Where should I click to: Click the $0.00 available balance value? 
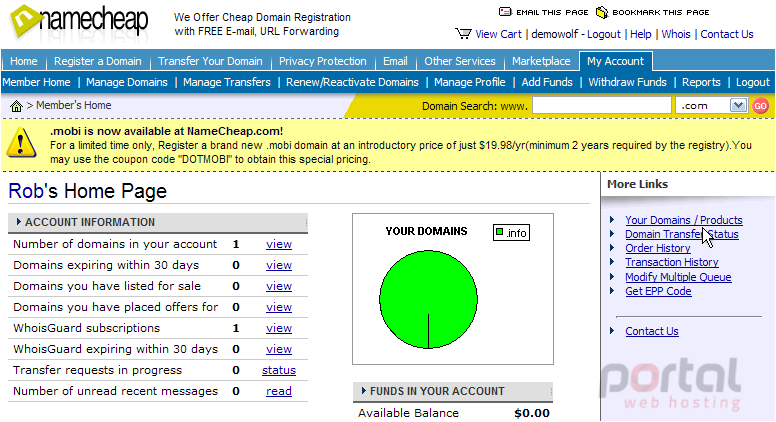(x=532, y=413)
